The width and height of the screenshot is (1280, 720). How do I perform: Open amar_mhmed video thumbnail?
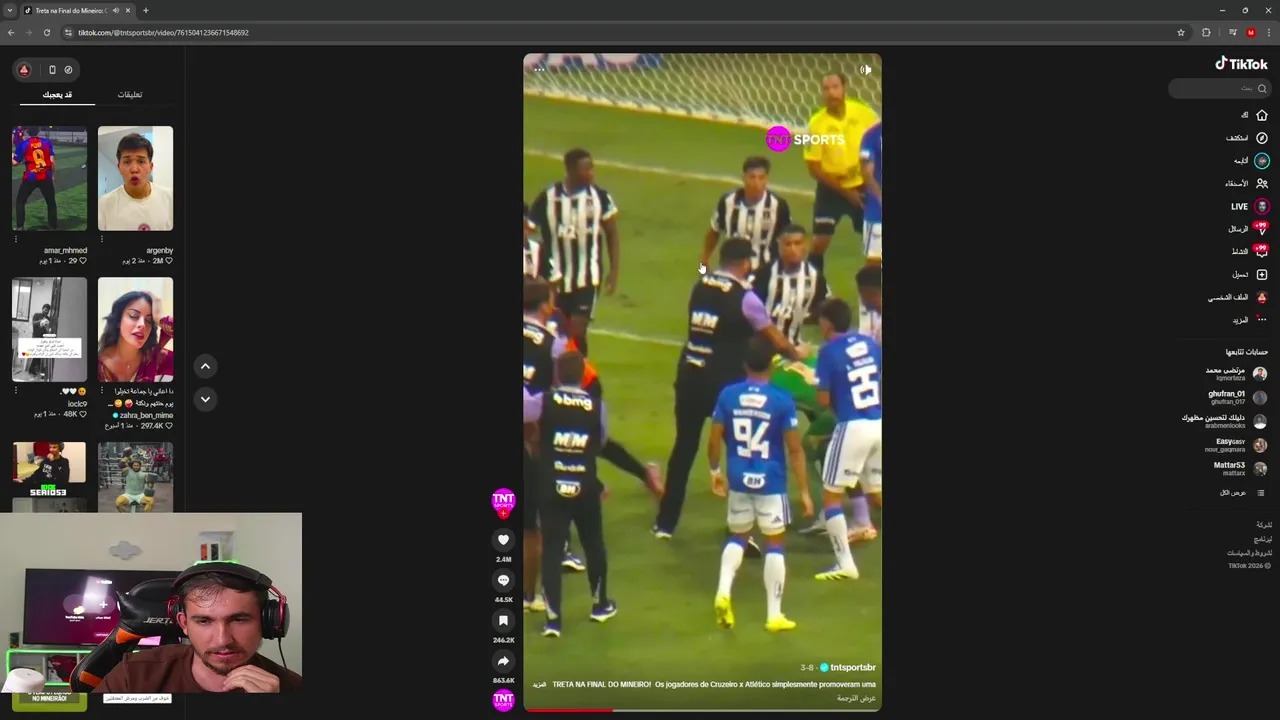49,179
